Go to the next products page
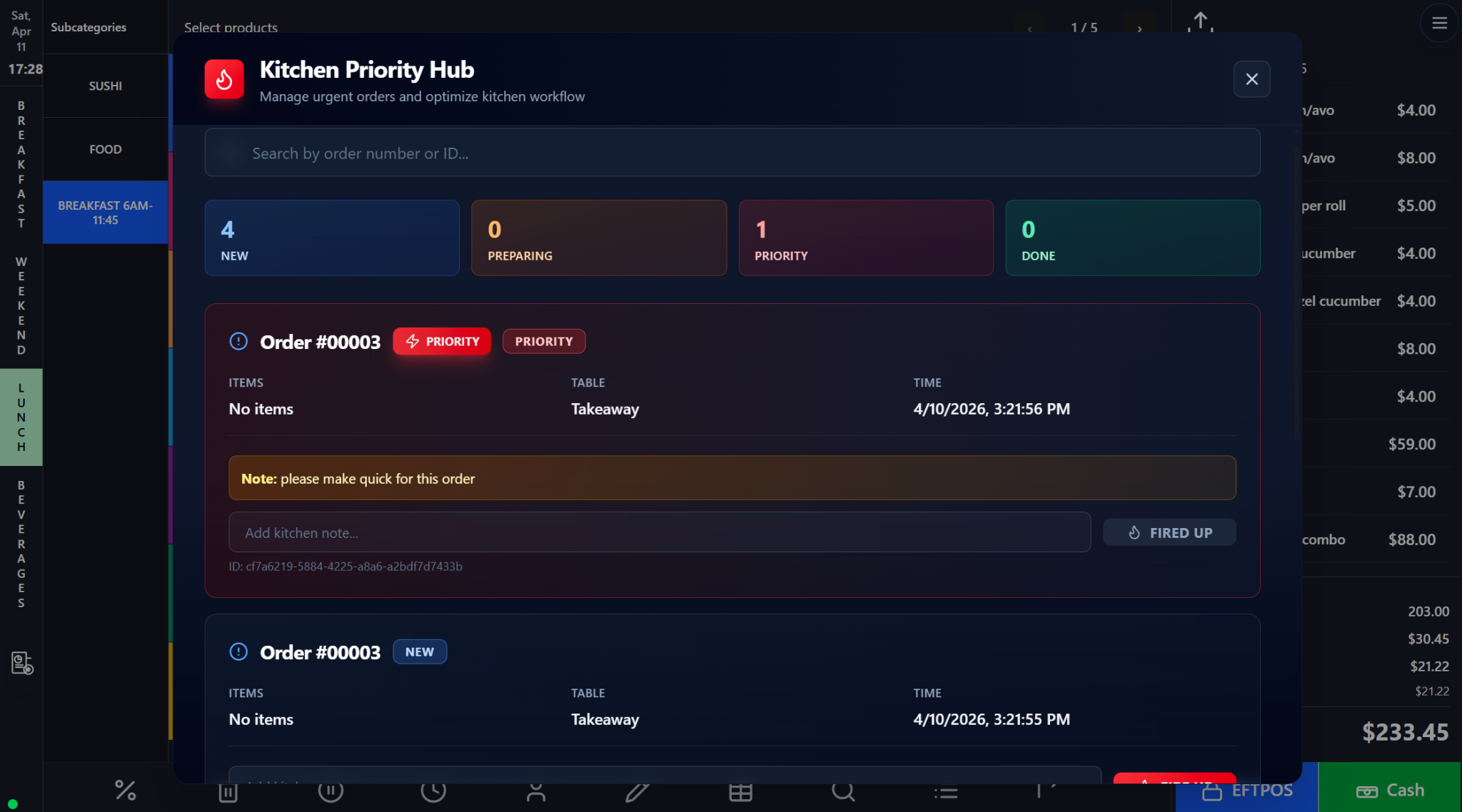The image size is (1462, 812). coord(1140,29)
